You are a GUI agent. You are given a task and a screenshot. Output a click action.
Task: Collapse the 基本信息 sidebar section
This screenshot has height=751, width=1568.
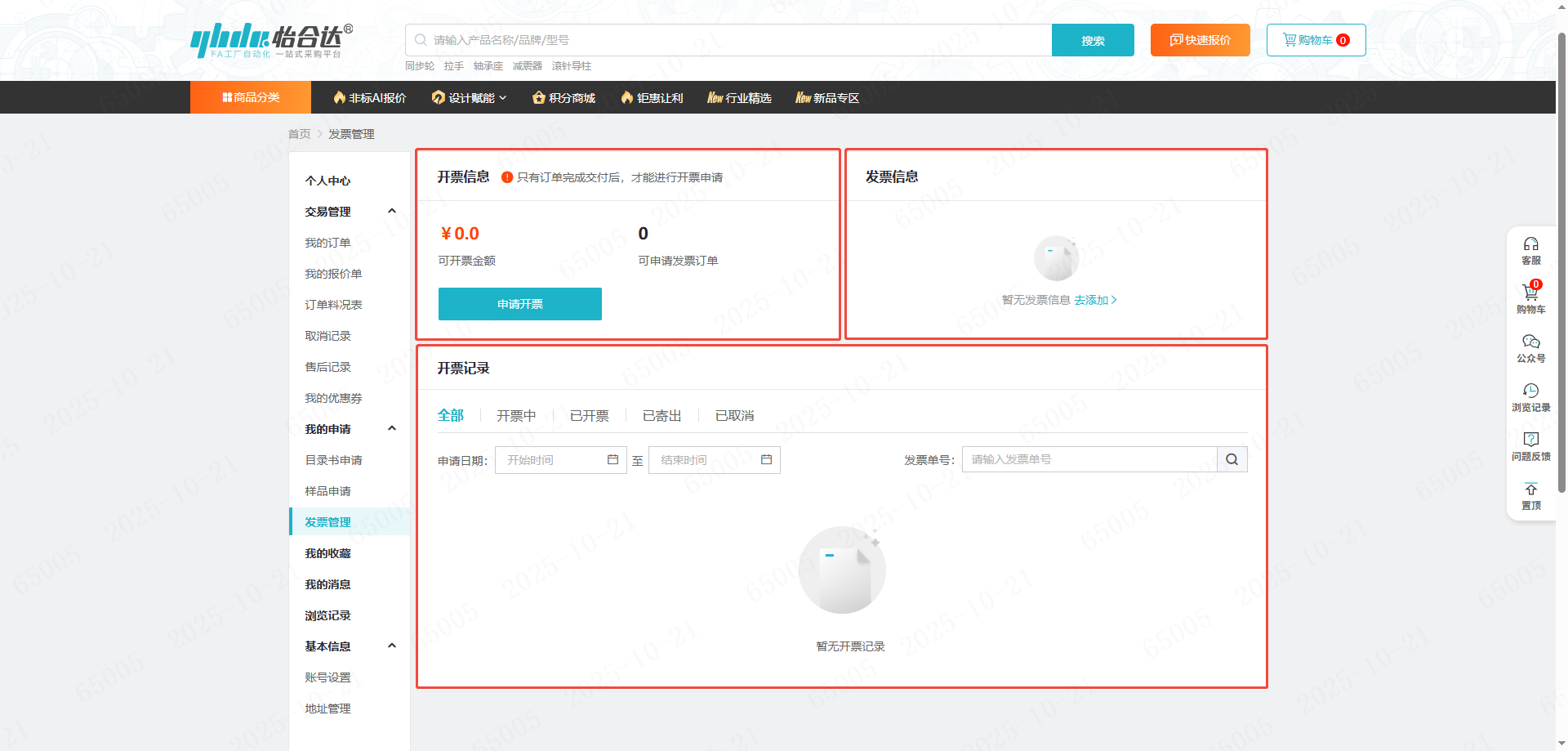pyautogui.click(x=392, y=646)
